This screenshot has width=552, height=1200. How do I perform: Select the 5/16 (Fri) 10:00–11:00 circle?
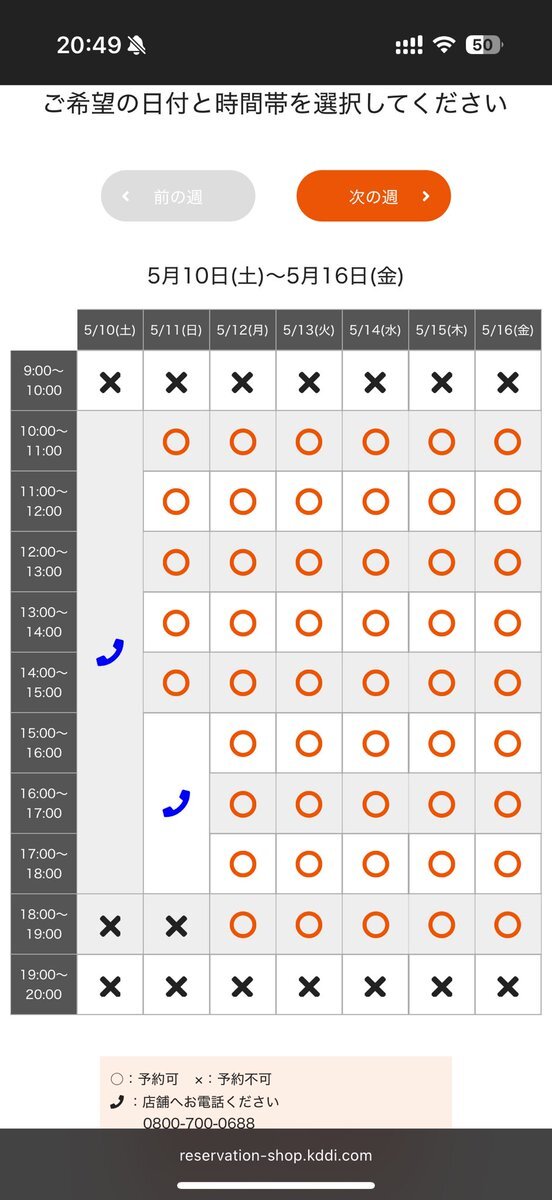[508, 441]
